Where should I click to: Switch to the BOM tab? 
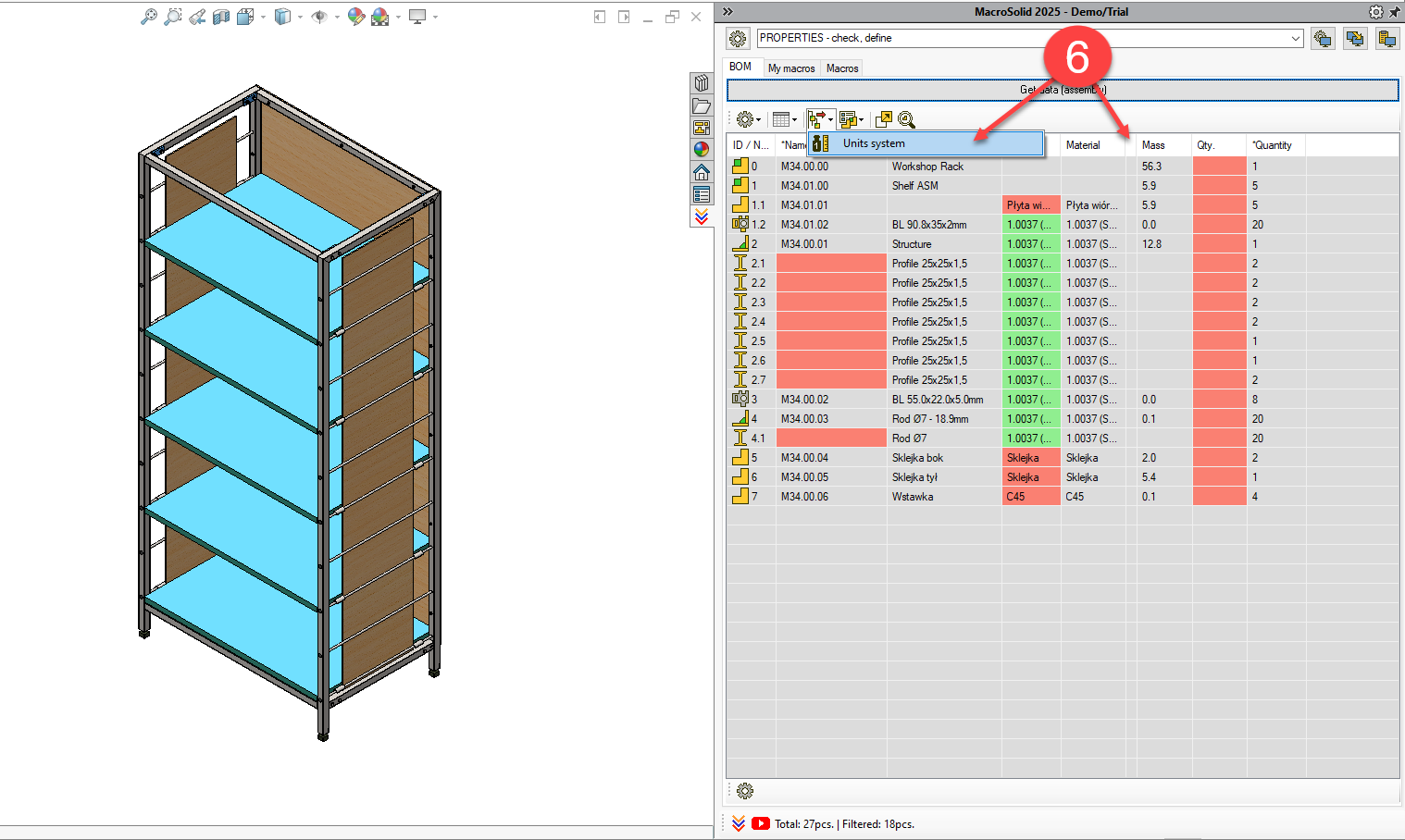coord(740,67)
